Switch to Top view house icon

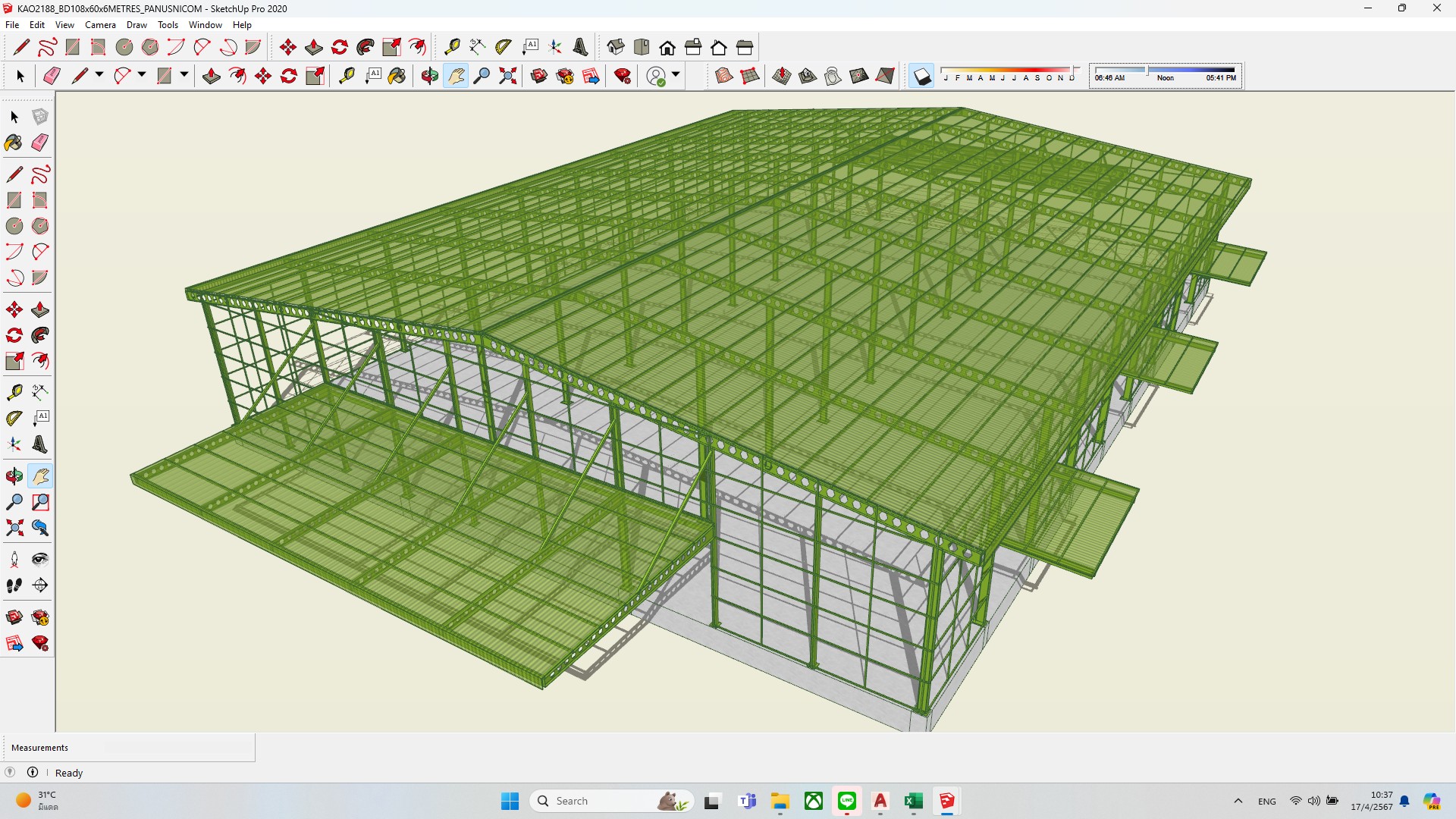(642, 48)
